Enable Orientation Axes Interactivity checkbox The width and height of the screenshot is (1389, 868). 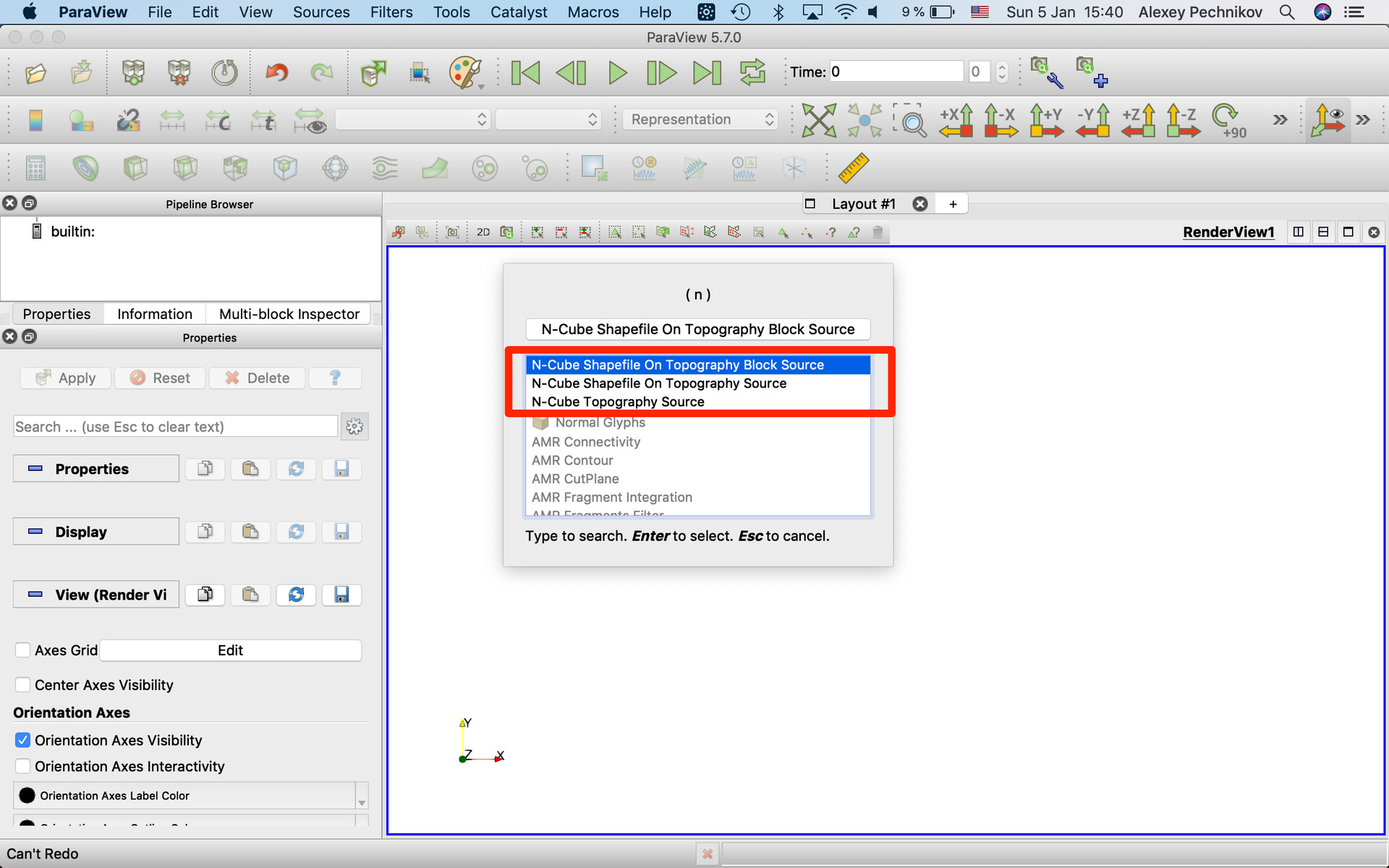[23, 766]
